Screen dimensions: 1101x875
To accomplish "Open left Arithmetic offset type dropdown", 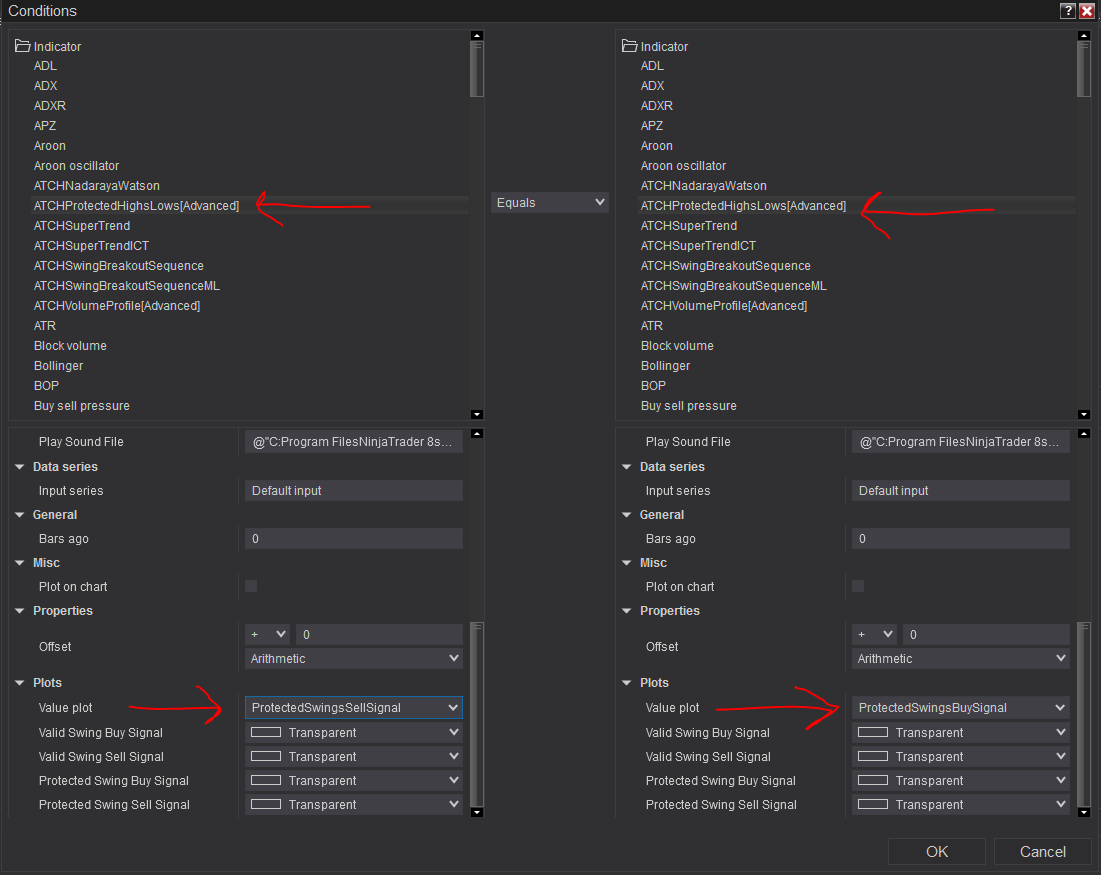I will tap(354, 658).
